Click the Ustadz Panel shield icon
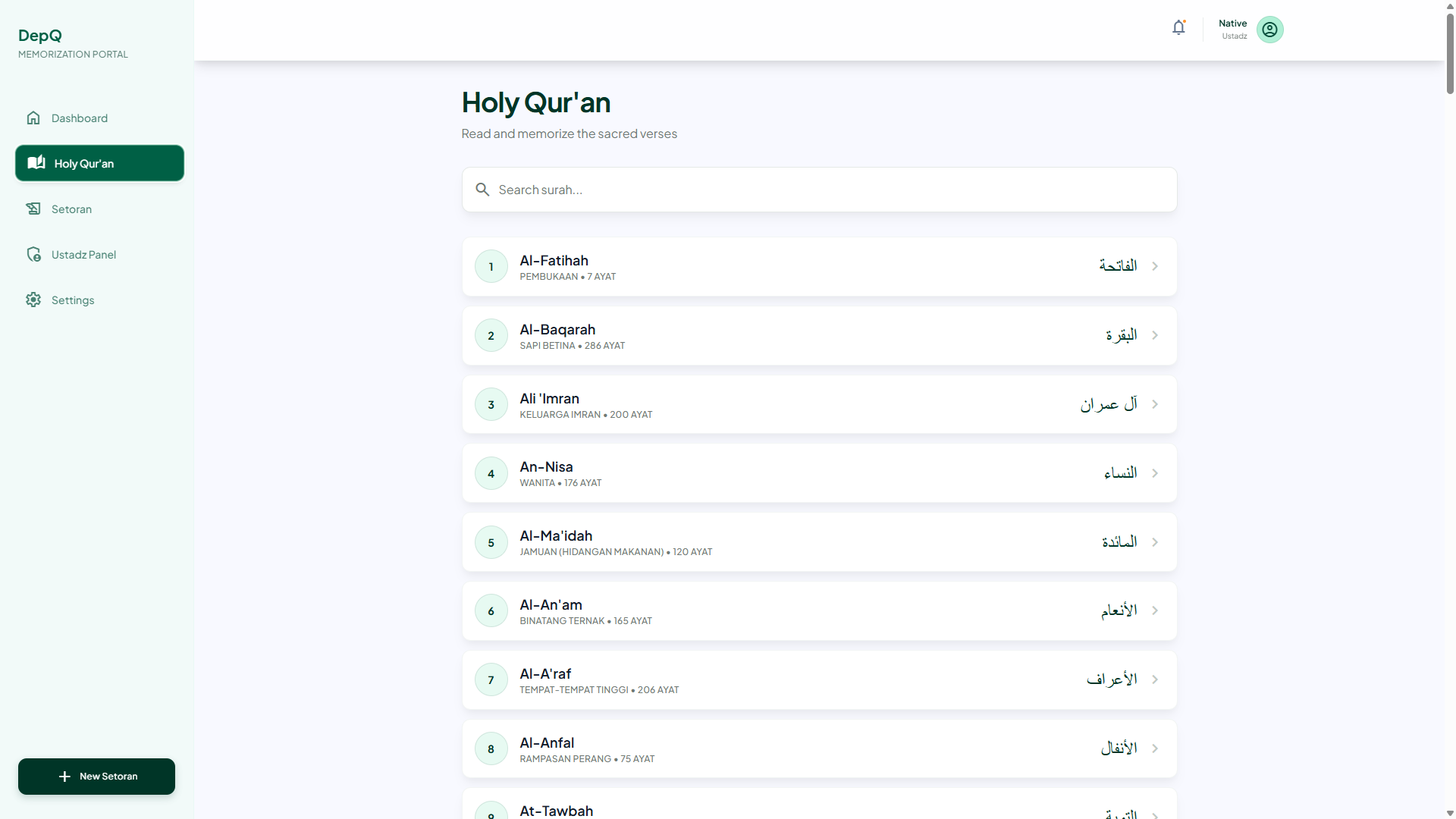Screen dimensions: 1456x819 click(x=33, y=254)
